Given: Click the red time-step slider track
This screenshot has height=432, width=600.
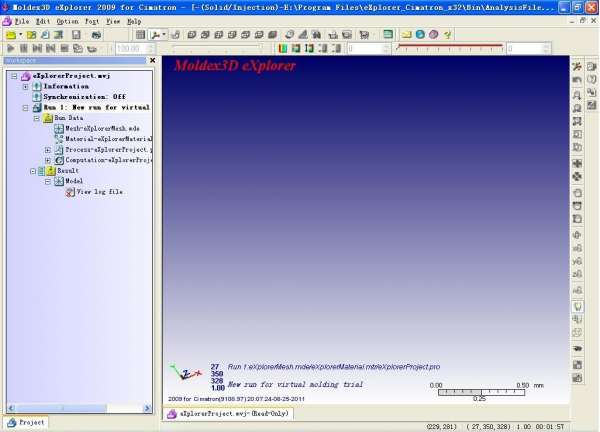Looking at the screenshot, I should tap(449, 47).
